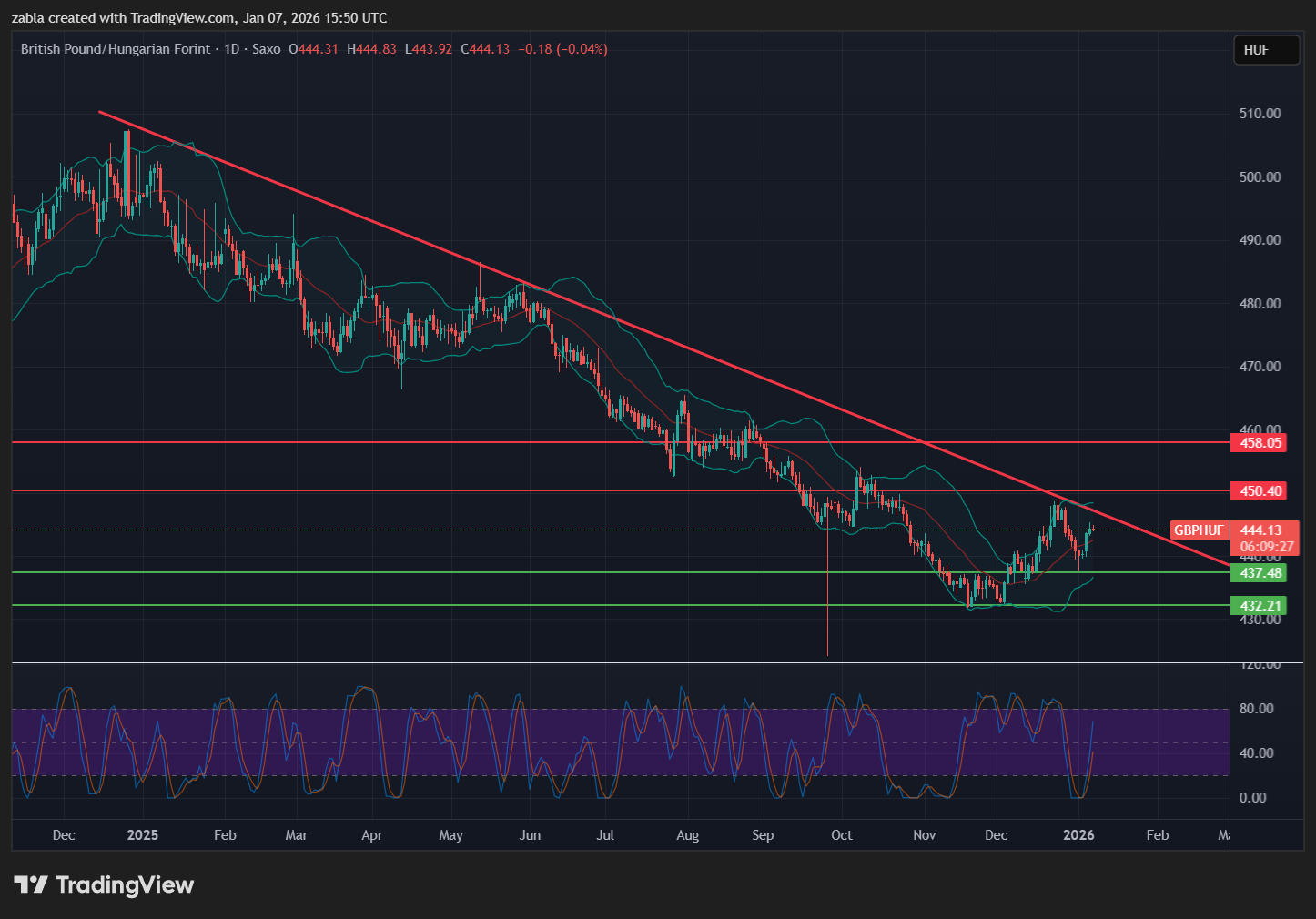Click the 2026 marker on time axis
This screenshot has height=919, width=1316.
pos(1078,835)
